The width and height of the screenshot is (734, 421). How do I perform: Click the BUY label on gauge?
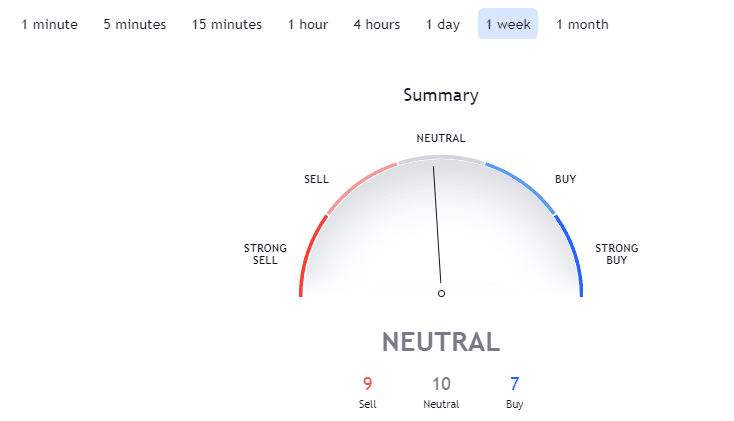[x=565, y=179]
